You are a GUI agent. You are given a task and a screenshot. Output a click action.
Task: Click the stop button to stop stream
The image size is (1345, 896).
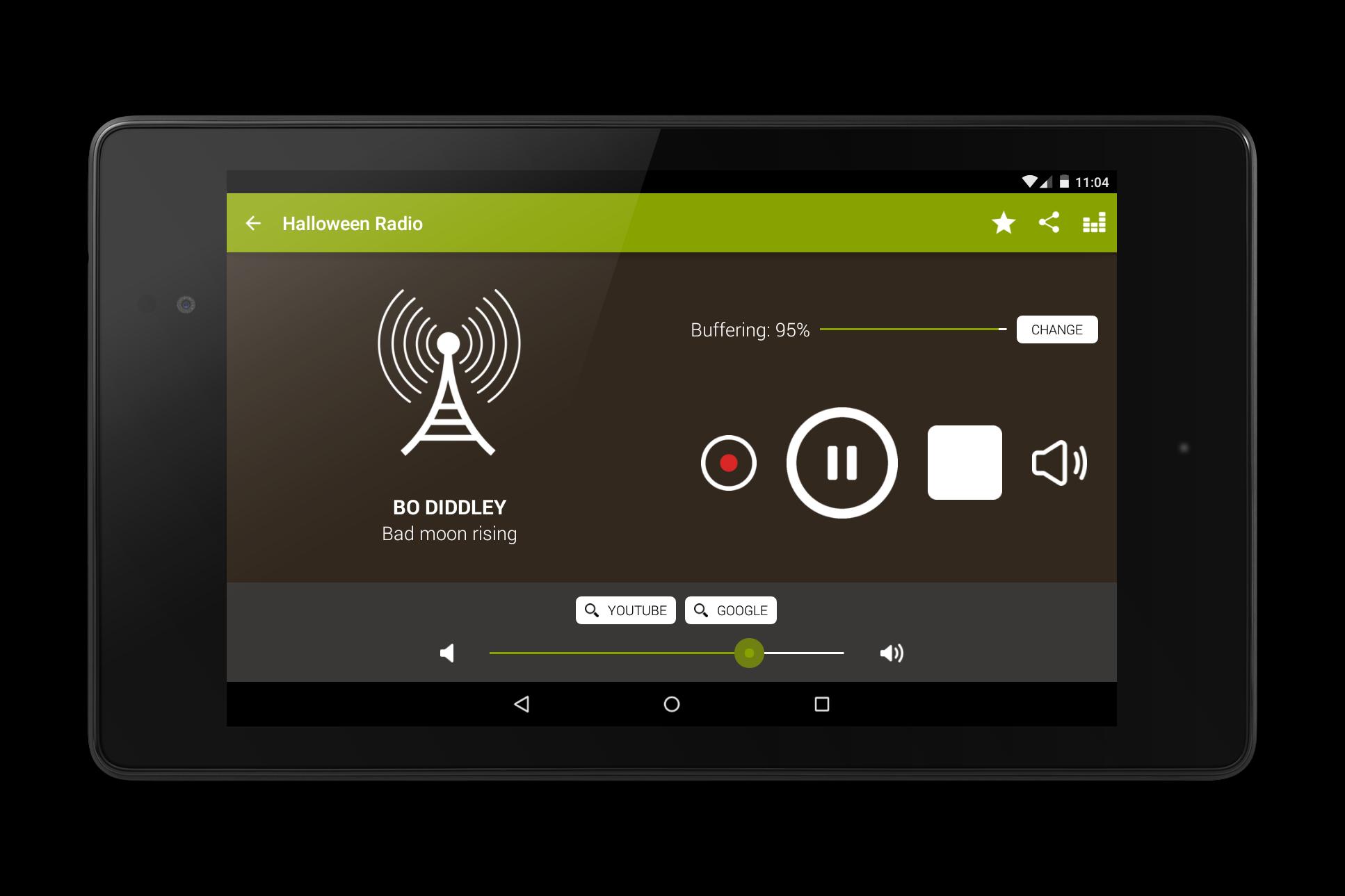tap(961, 461)
